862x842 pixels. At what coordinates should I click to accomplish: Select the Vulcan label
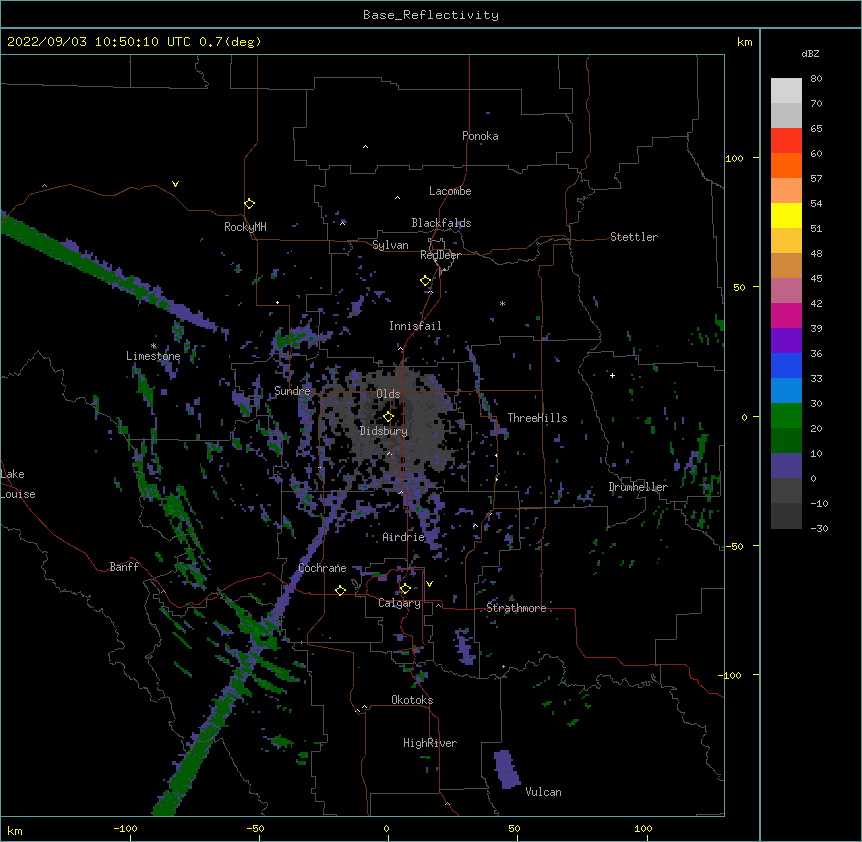pos(543,792)
